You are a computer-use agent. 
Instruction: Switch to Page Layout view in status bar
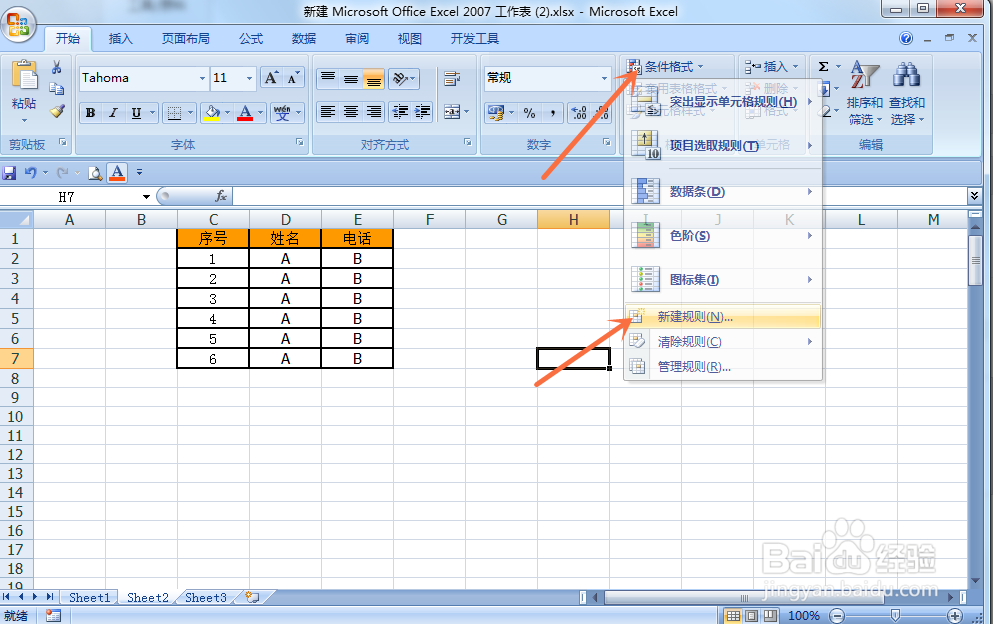[x=752, y=616]
